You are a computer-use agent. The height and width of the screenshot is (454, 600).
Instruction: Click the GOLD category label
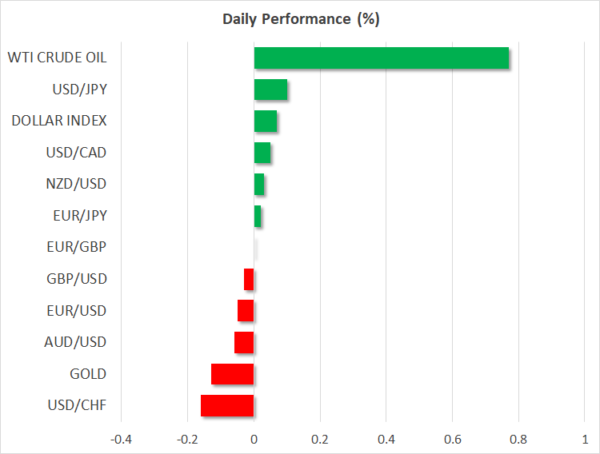[88, 374]
